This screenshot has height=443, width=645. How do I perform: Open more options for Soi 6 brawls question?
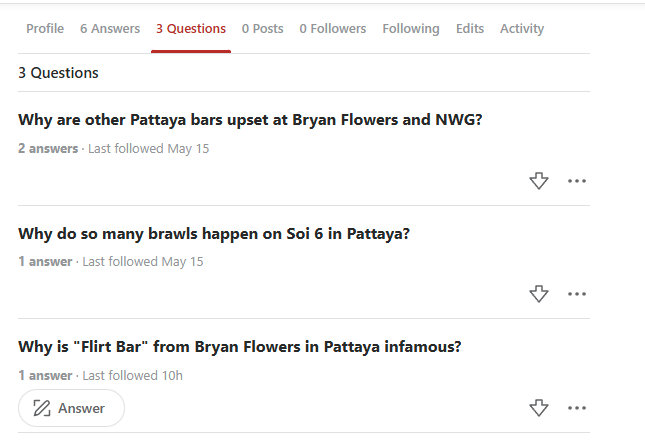tap(577, 294)
